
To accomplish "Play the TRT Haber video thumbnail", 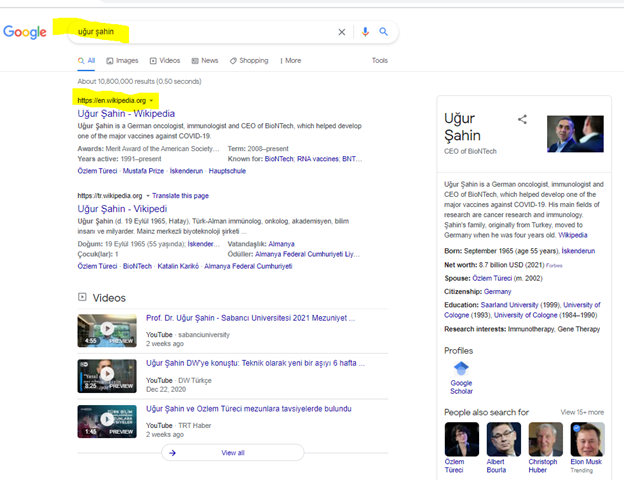I will pos(107,421).
